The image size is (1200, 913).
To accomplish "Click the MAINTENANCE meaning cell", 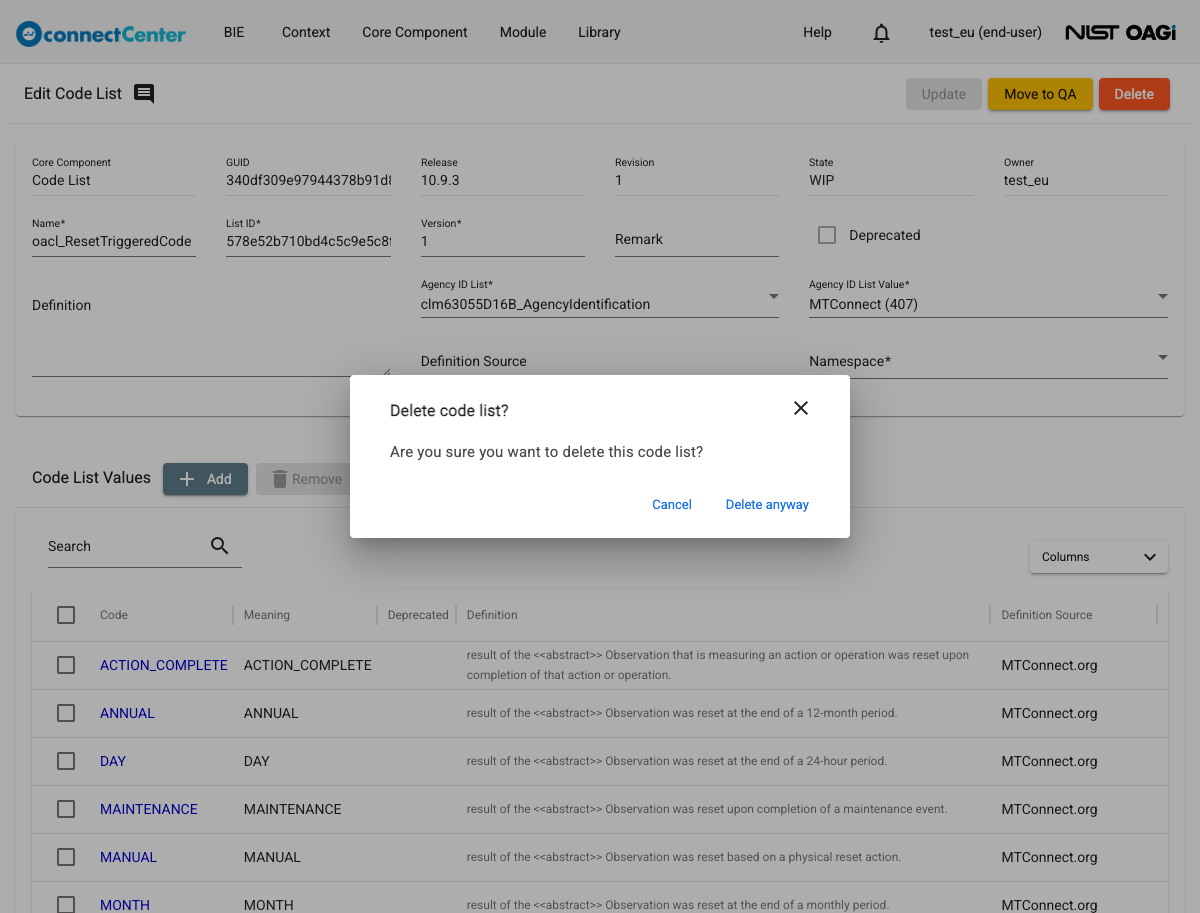I will 293,809.
